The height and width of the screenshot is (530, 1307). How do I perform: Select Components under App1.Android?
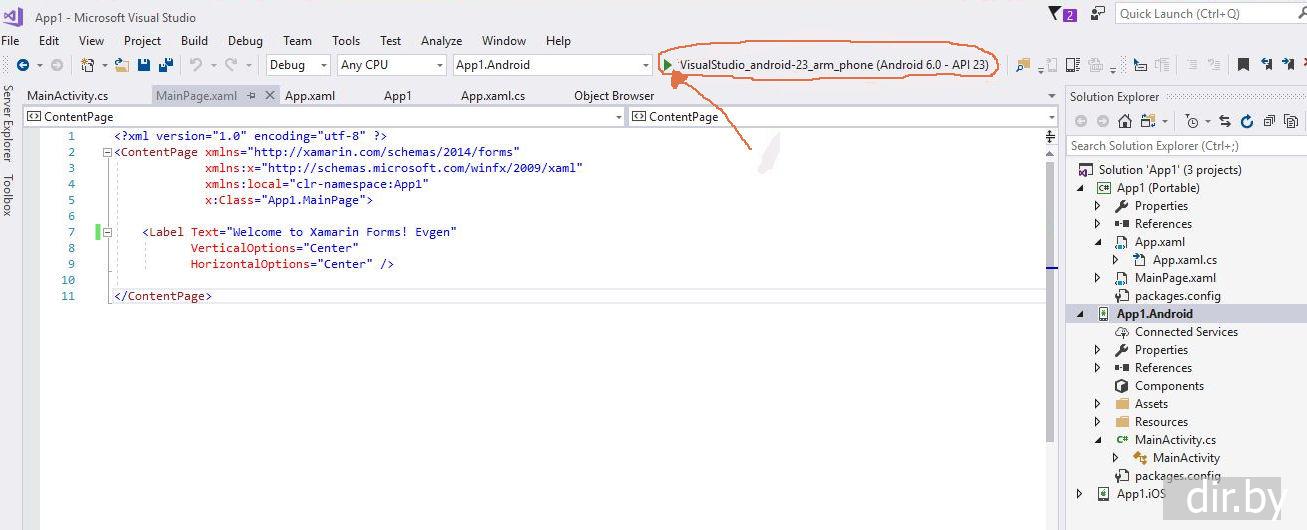tap(1169, 386)
